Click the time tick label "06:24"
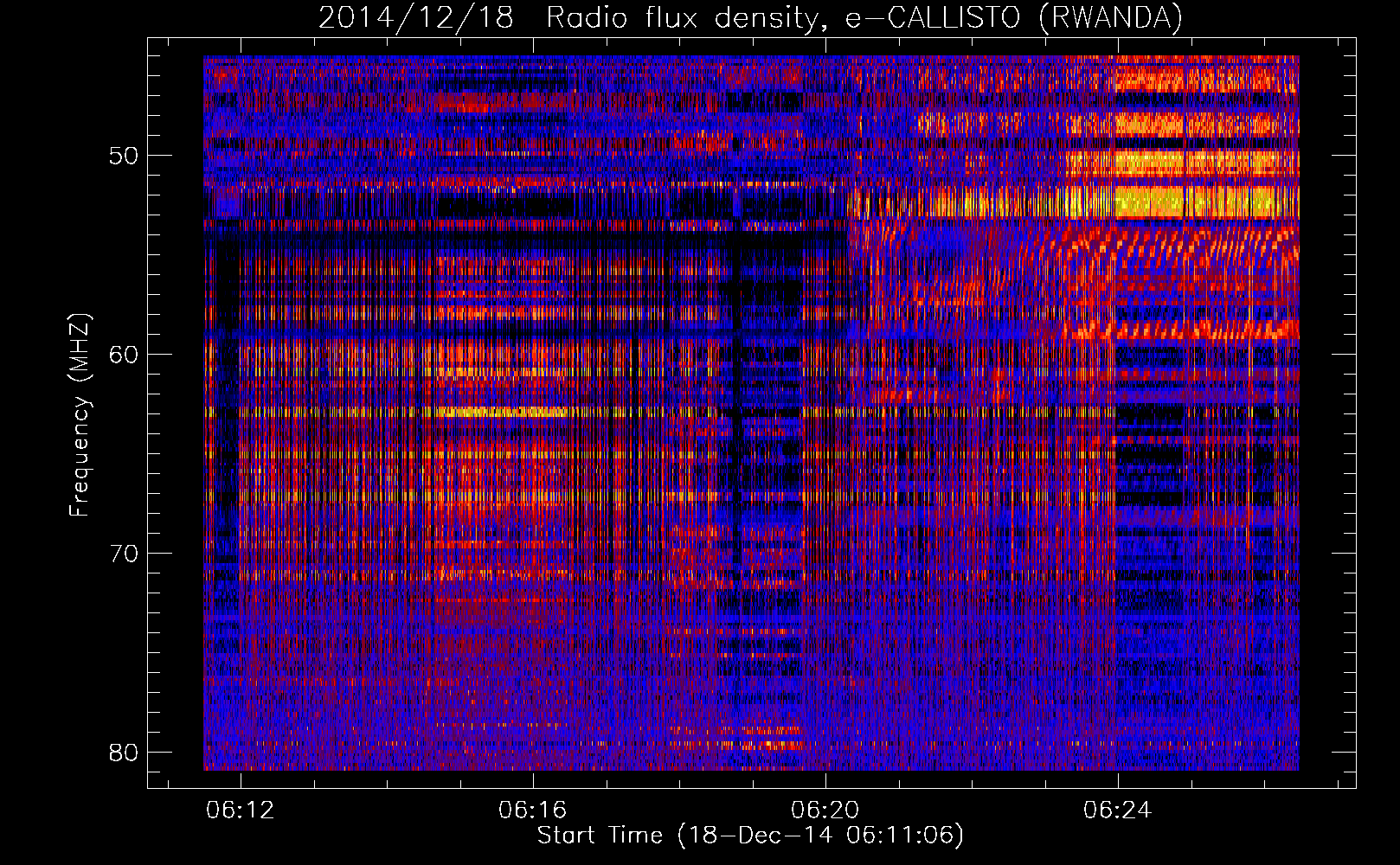This screenshot has width=1400, height=865. click(x=1118, y=810)
